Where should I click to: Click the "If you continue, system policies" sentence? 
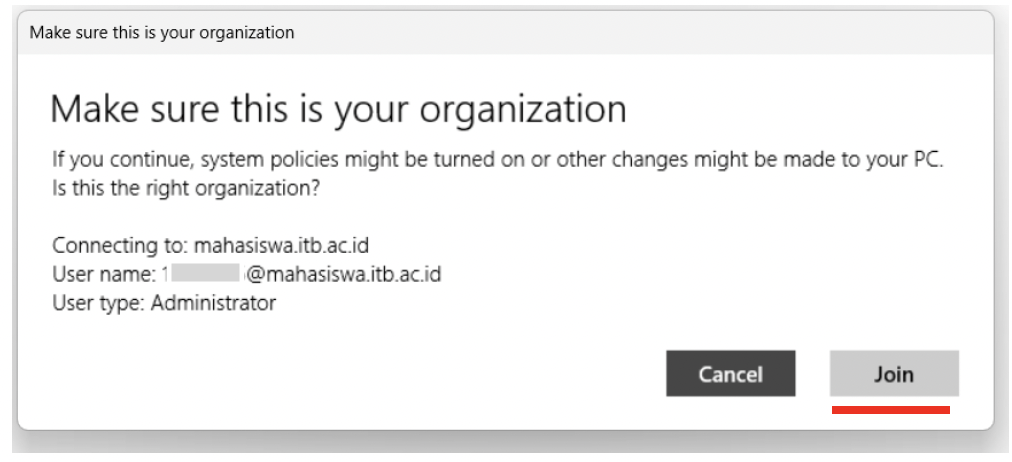498,161
